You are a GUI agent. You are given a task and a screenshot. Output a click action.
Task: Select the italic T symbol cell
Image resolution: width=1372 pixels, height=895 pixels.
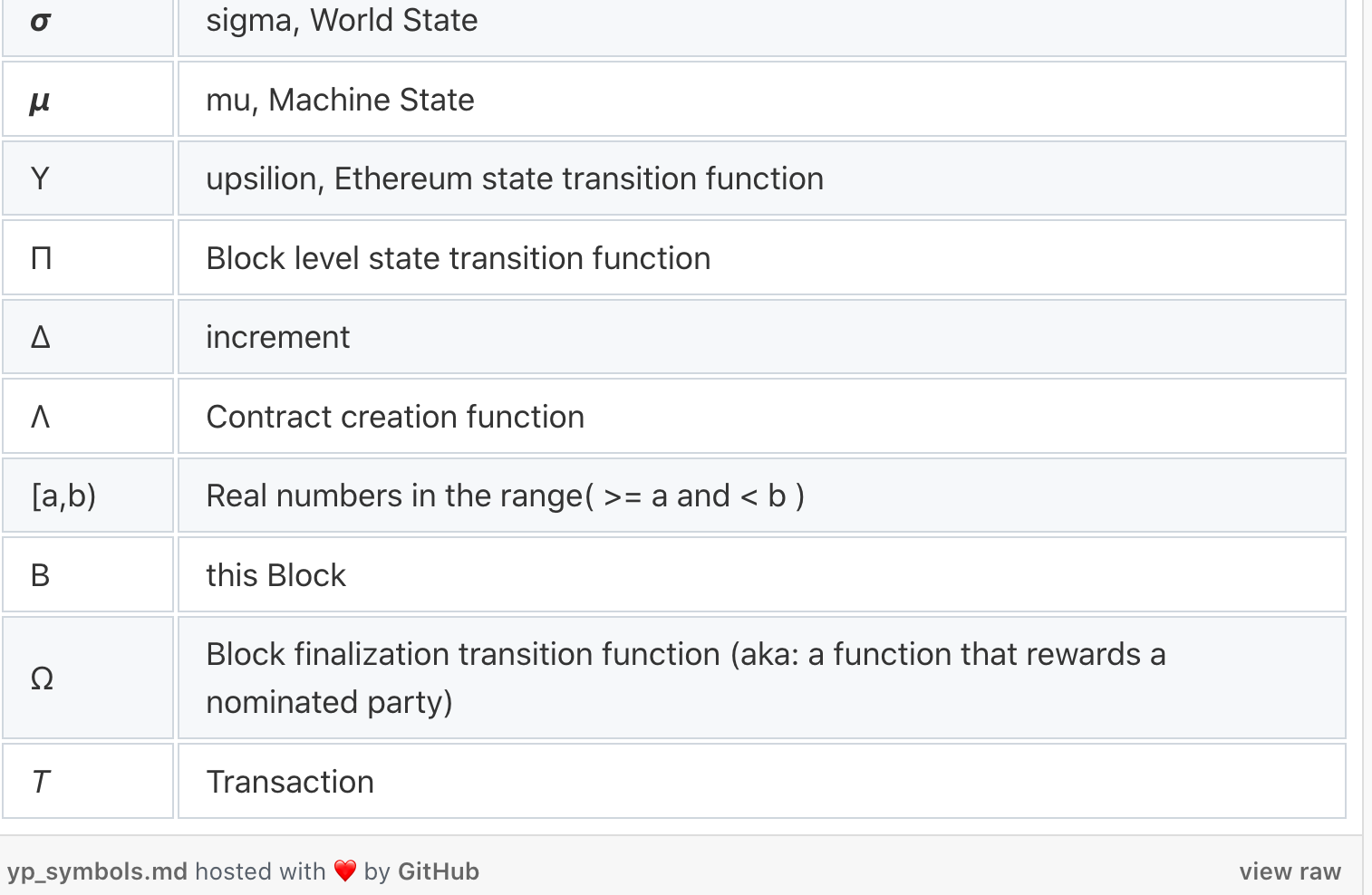click(x=88, y=782)
